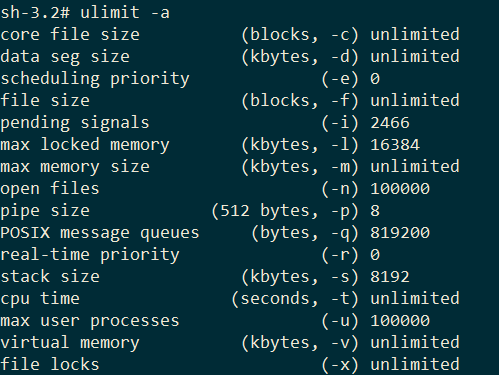Click the stack size value 8192
Screen dimensions: 499x375
click(390, 277)
